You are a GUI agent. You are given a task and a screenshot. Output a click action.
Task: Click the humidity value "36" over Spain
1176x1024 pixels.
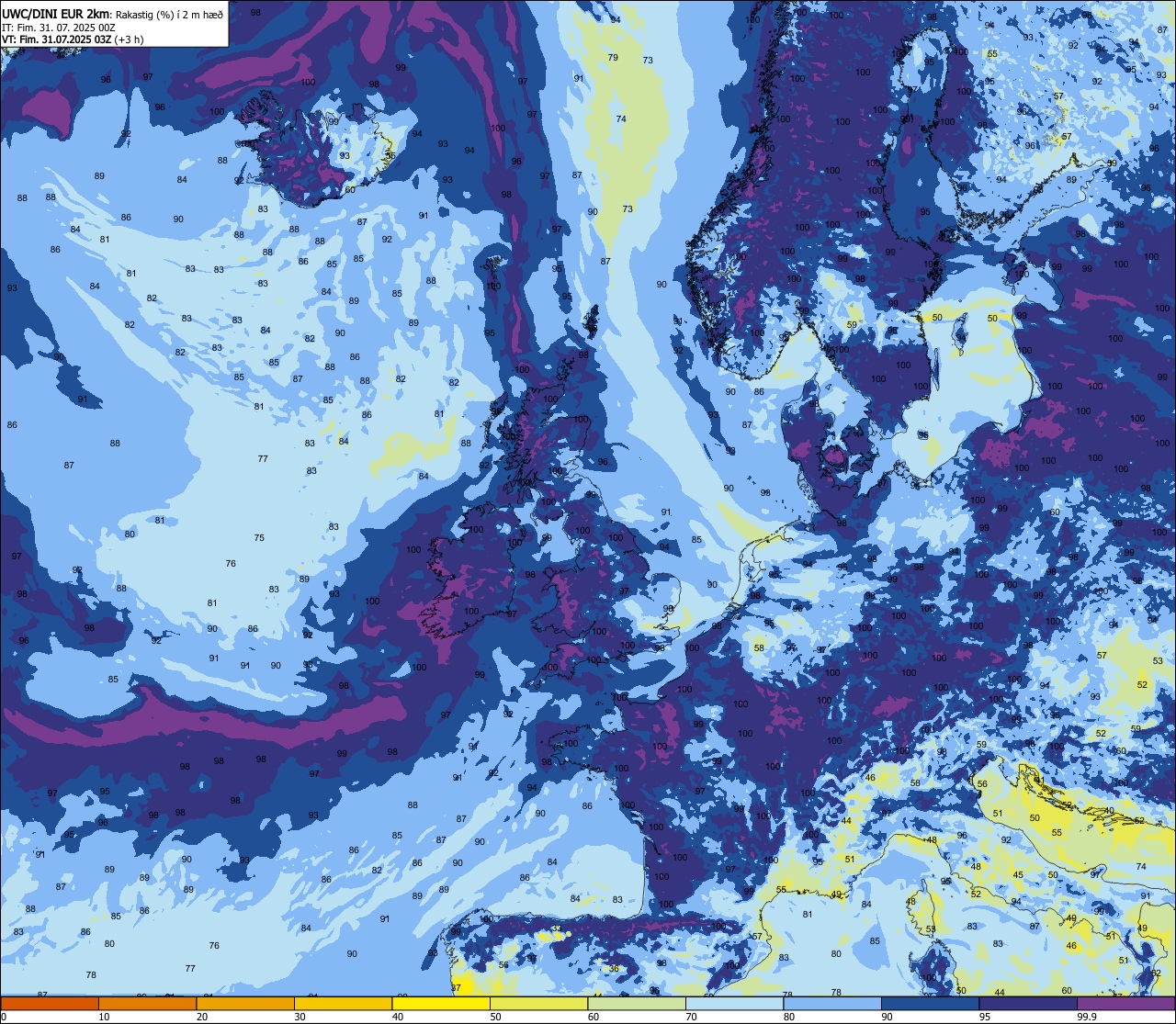[x=614, y=969]
